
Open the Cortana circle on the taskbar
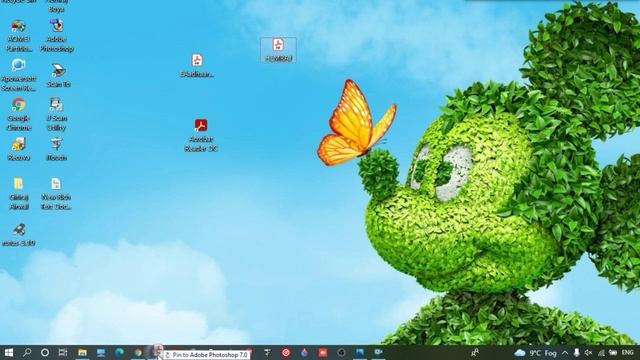coord(45,352)
